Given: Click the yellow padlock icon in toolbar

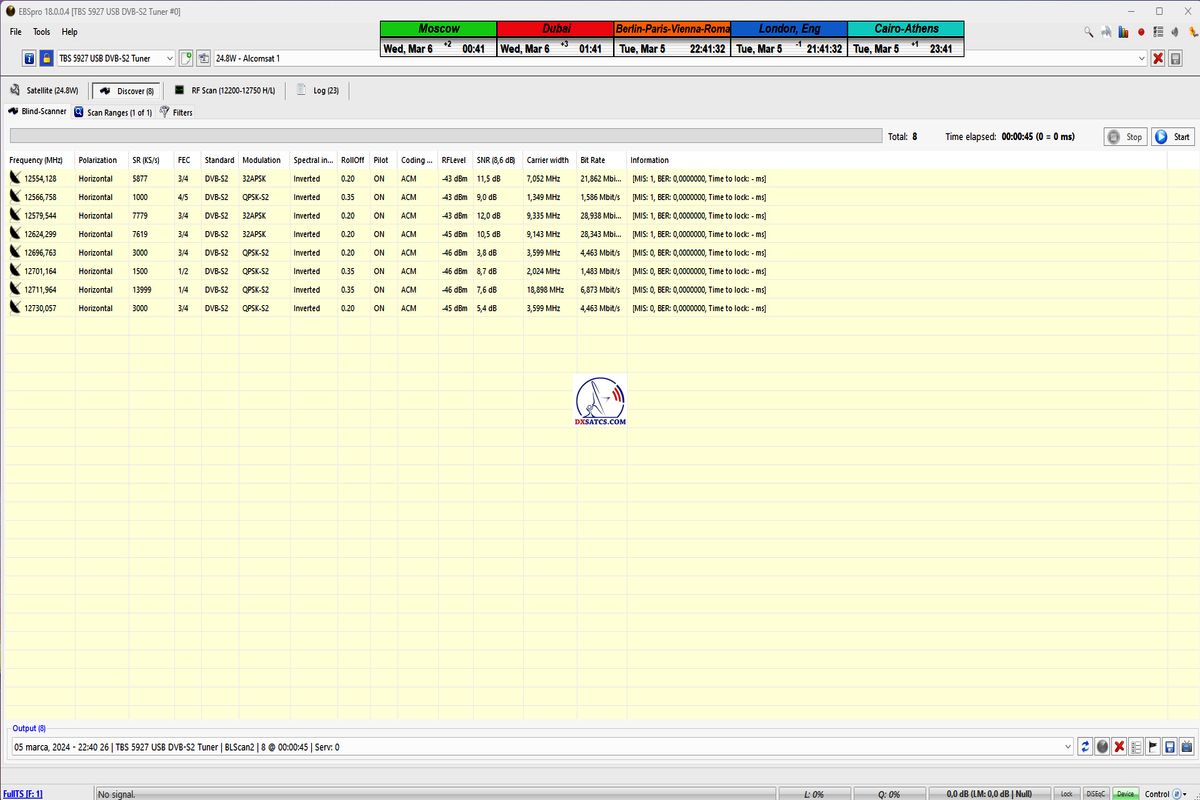Looking at the screenshot, I should click(46, 59).
